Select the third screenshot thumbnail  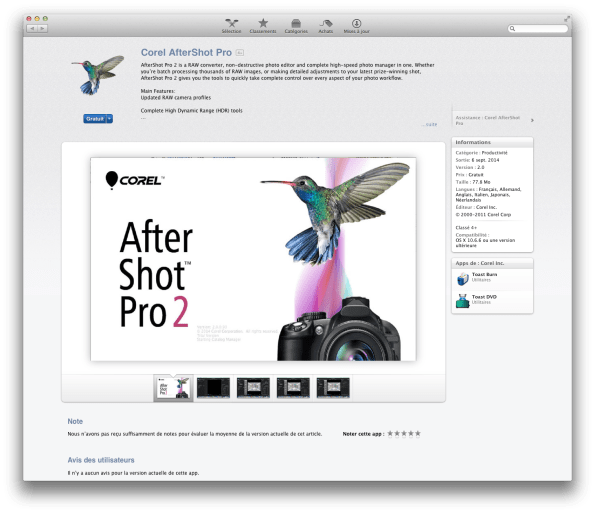coord(253,388)
